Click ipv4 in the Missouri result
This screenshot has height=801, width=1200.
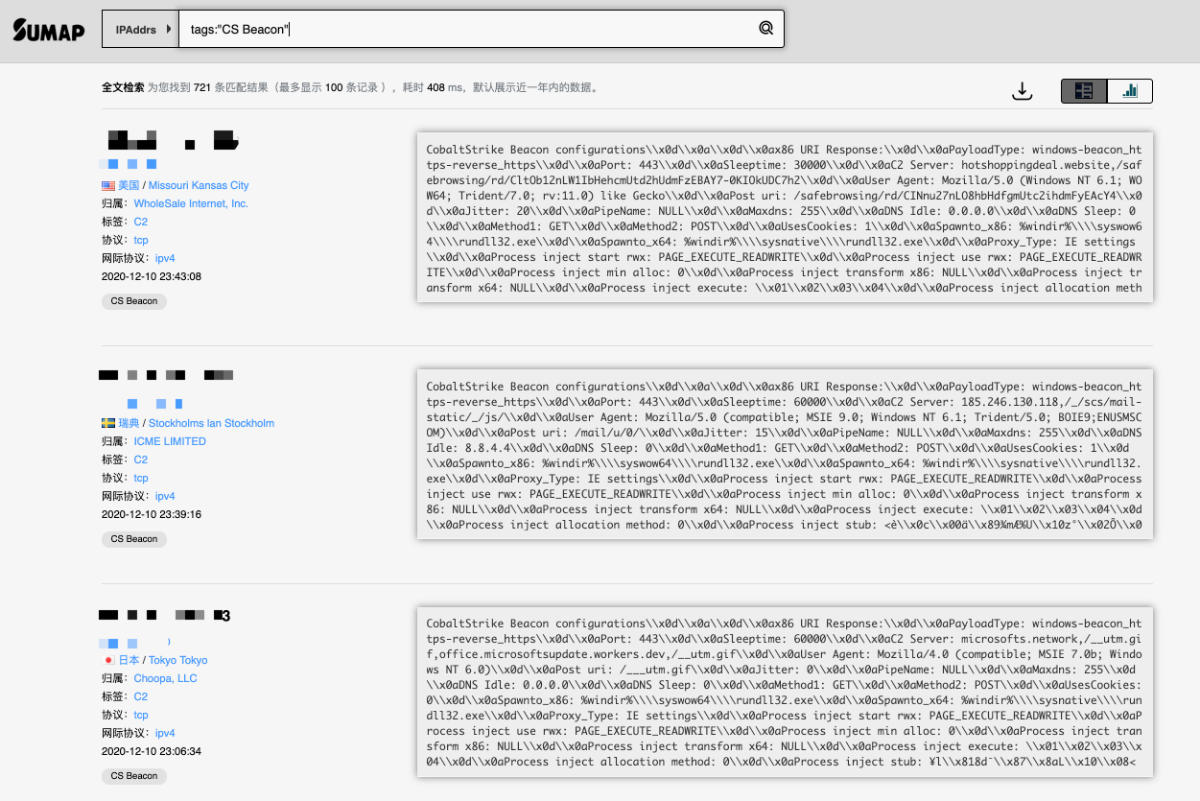pyautogui.click(x=165, y=258)
